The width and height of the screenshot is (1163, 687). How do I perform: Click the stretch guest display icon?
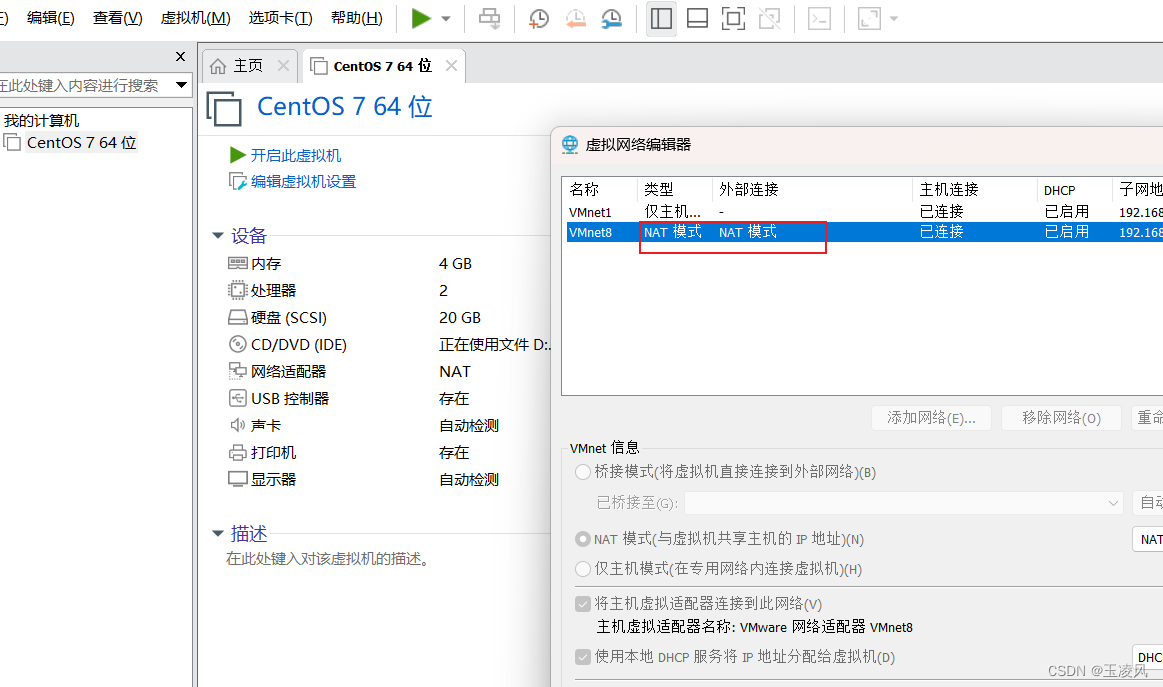click(869, 19)
